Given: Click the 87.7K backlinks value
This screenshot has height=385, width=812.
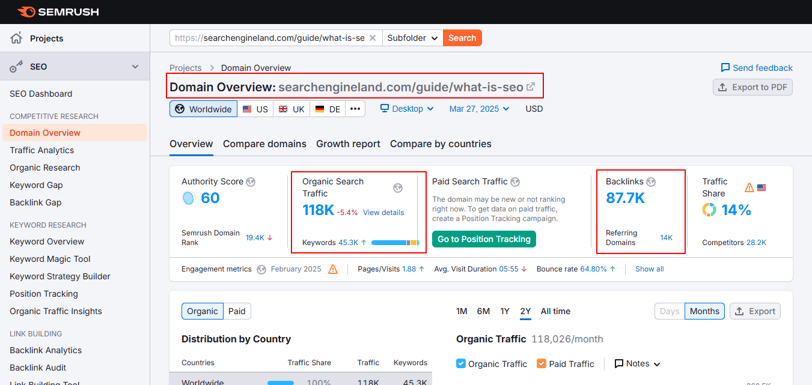Looking at the screenshot, I should 625,198.
